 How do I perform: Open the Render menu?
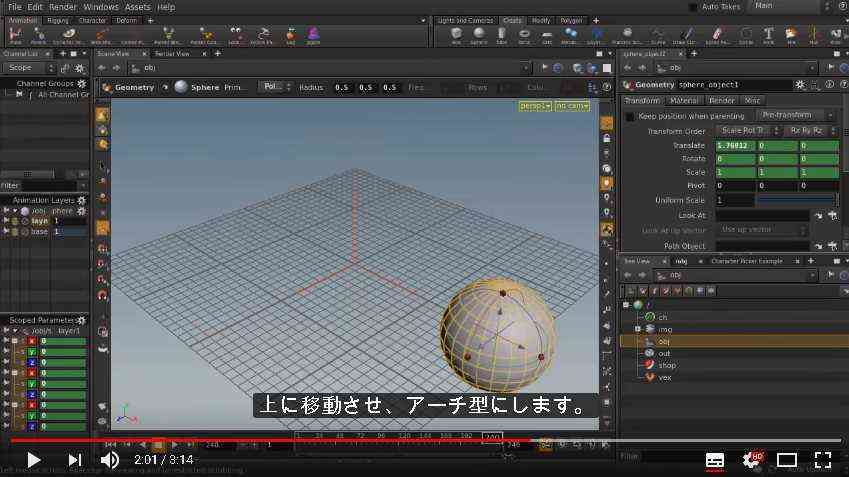point(63,7)
